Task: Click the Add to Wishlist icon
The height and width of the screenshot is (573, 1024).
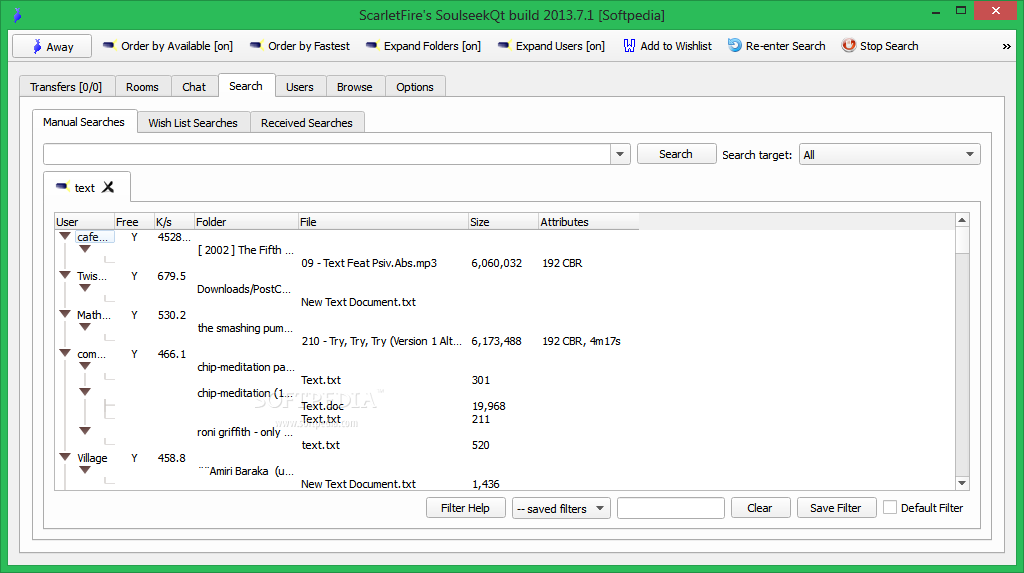Action: click(x=630, y=46)
